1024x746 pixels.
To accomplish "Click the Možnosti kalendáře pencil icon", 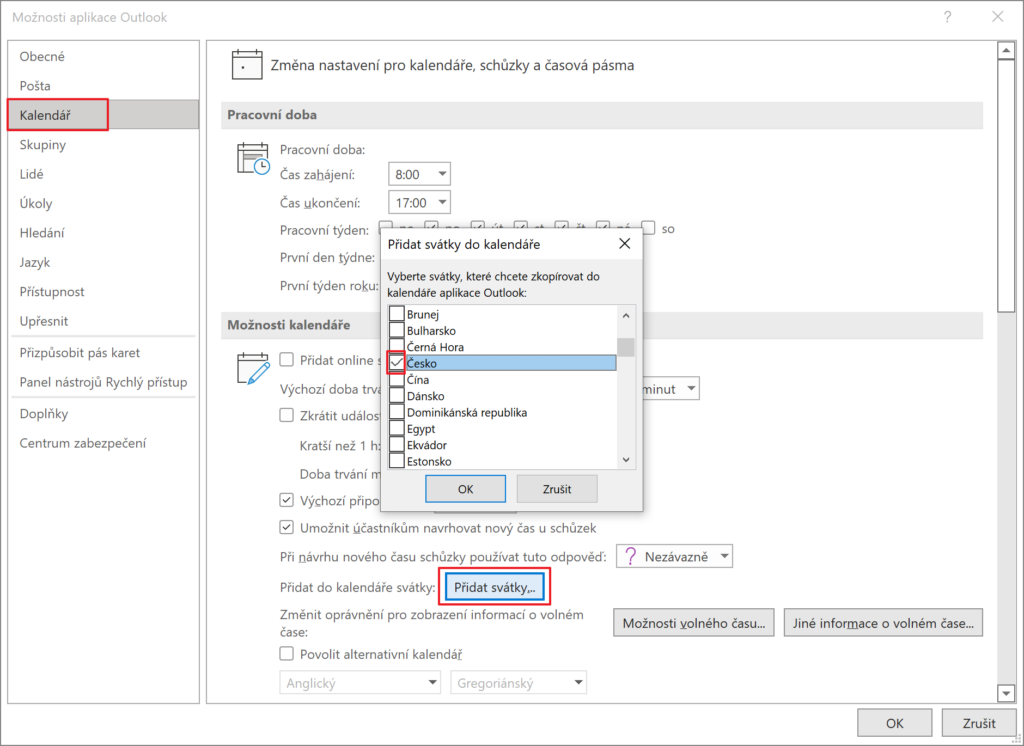I will [253, 368].
